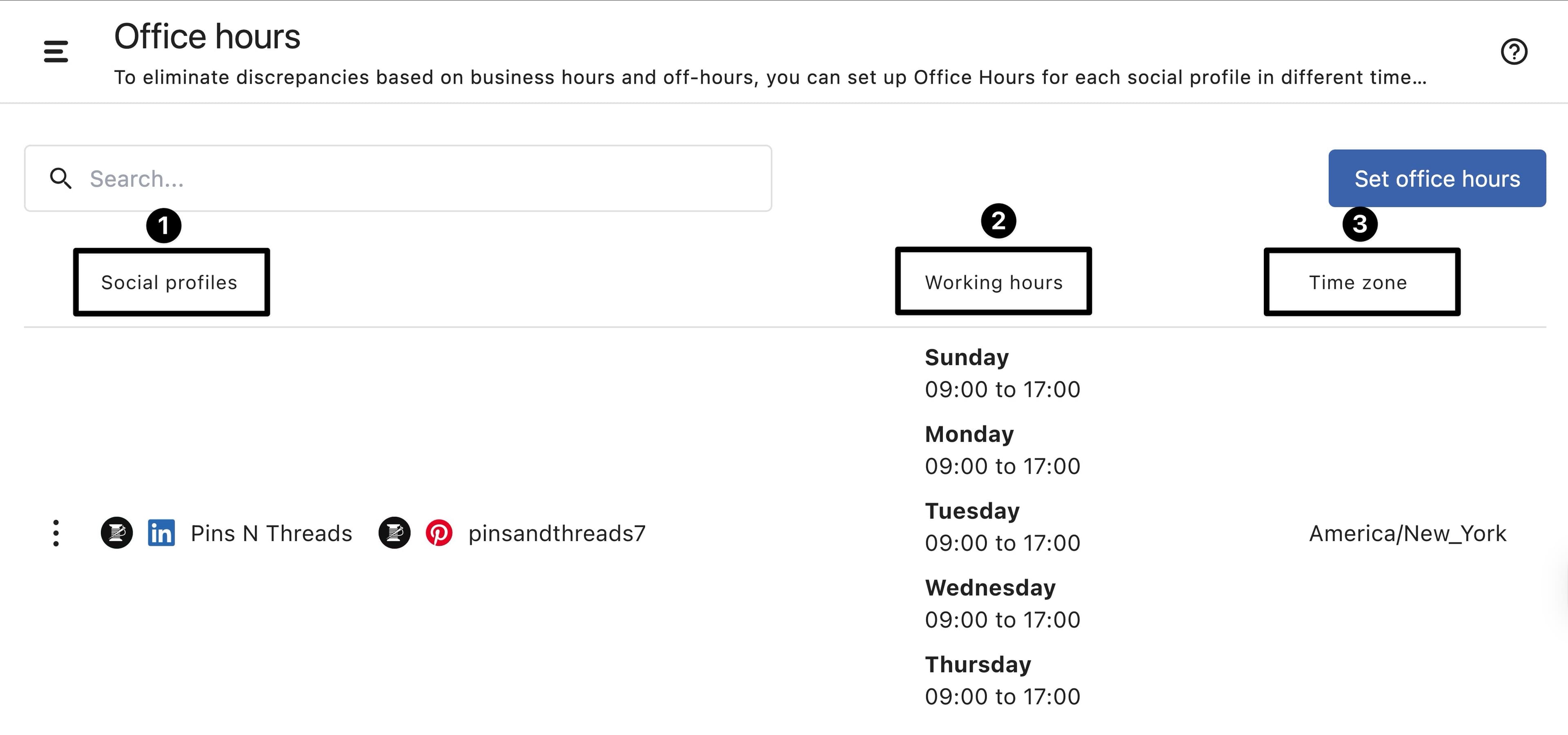
Task: Click the avatar left of Pinterest icon
Action: [x=394, y=534]
